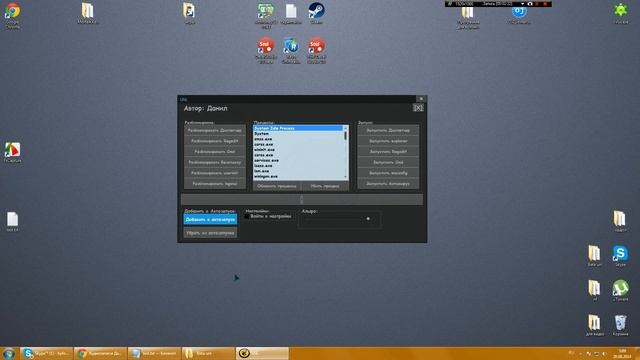
Task: Open the Recycle Bin icon
Action: [620, 325]
